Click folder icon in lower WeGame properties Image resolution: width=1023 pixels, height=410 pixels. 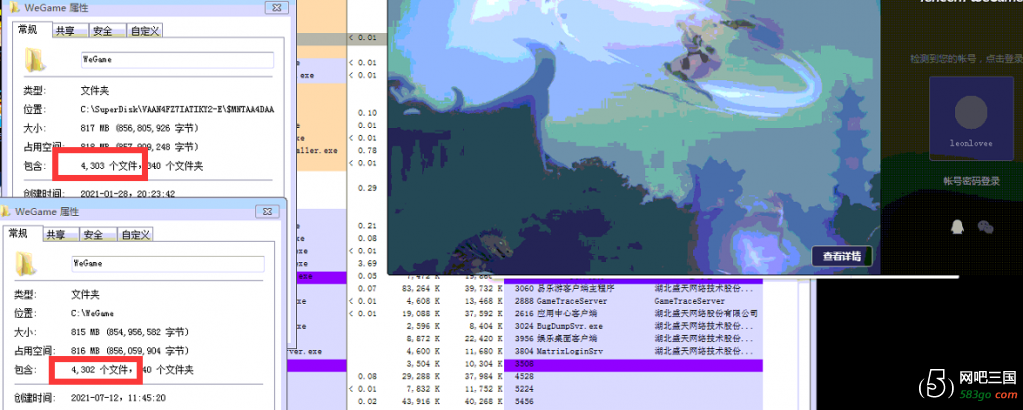25,264
